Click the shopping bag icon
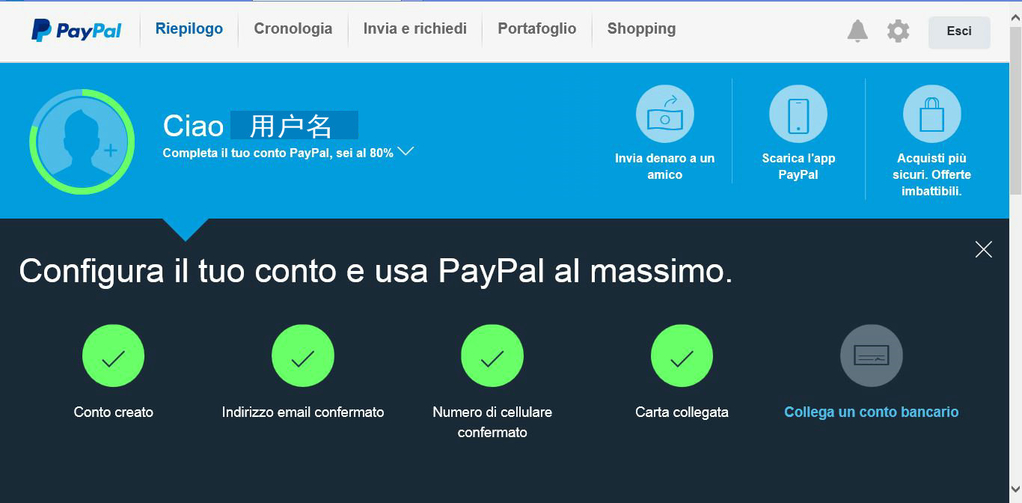This screenshot has width=1022, height=503. coord(932,114)
